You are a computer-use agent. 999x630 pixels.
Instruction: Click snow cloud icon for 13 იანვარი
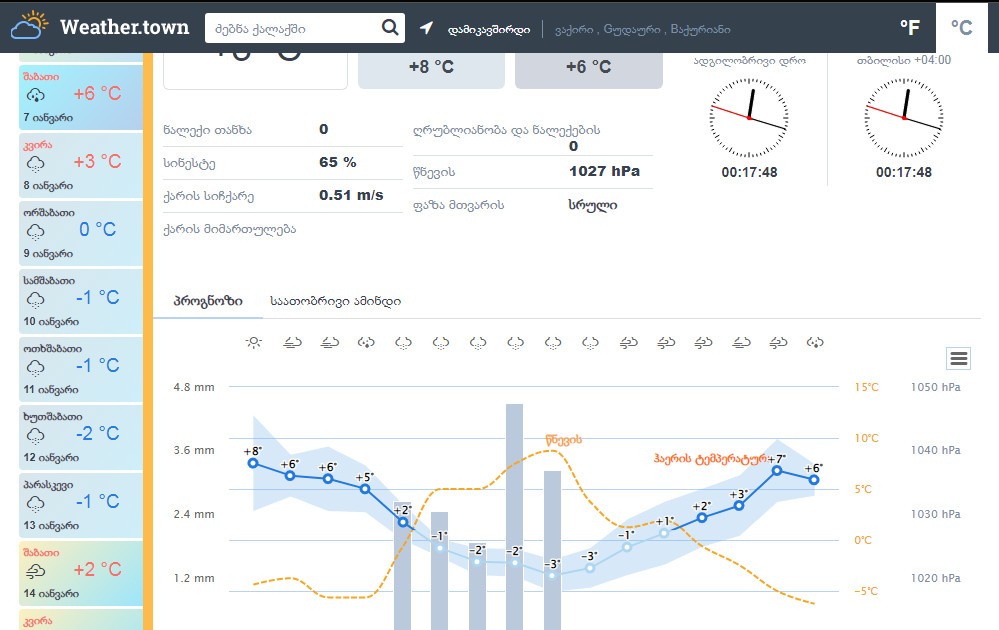[x=36, y=504]
